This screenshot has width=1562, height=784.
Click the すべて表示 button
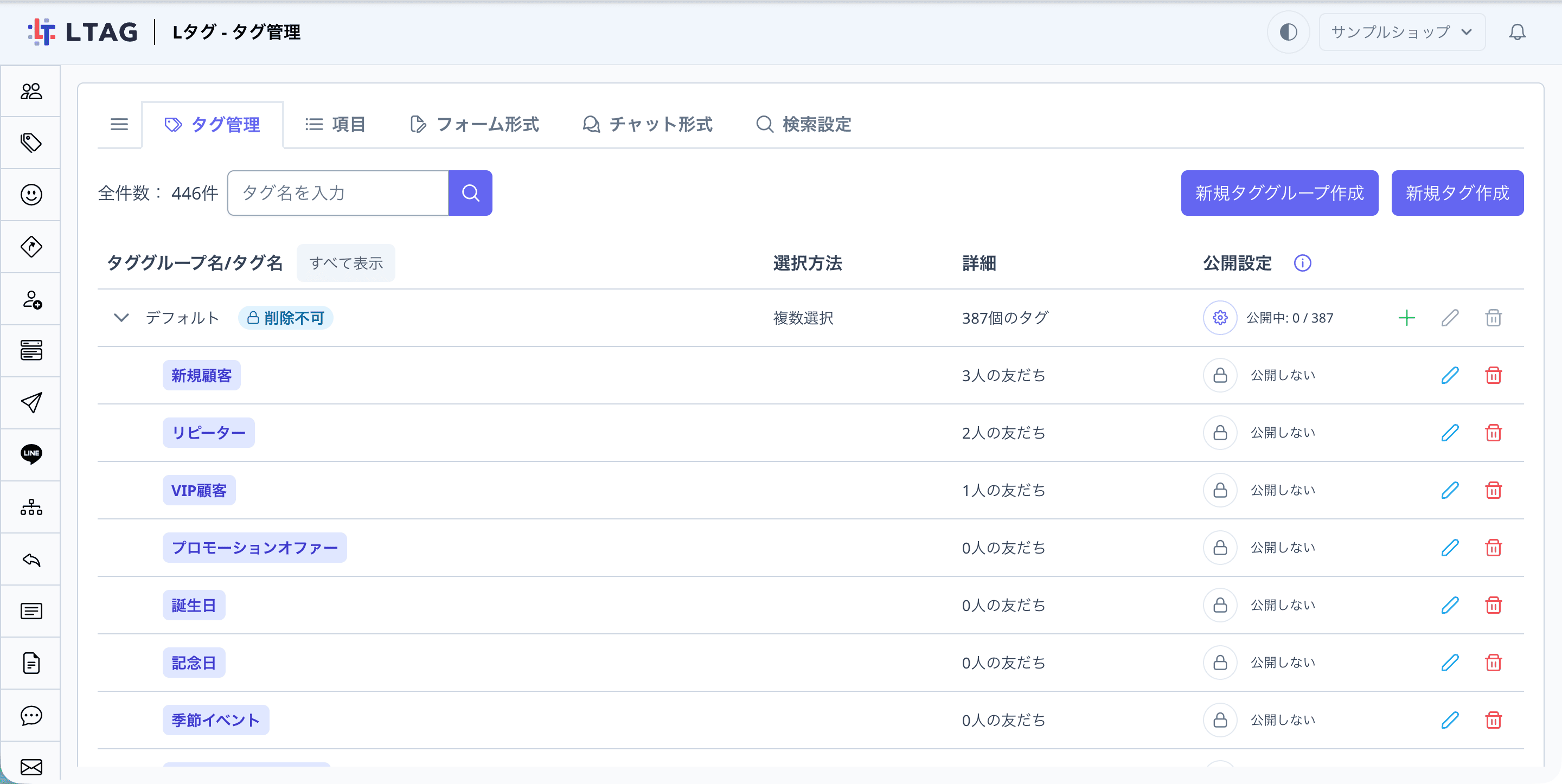pos(345,263)
